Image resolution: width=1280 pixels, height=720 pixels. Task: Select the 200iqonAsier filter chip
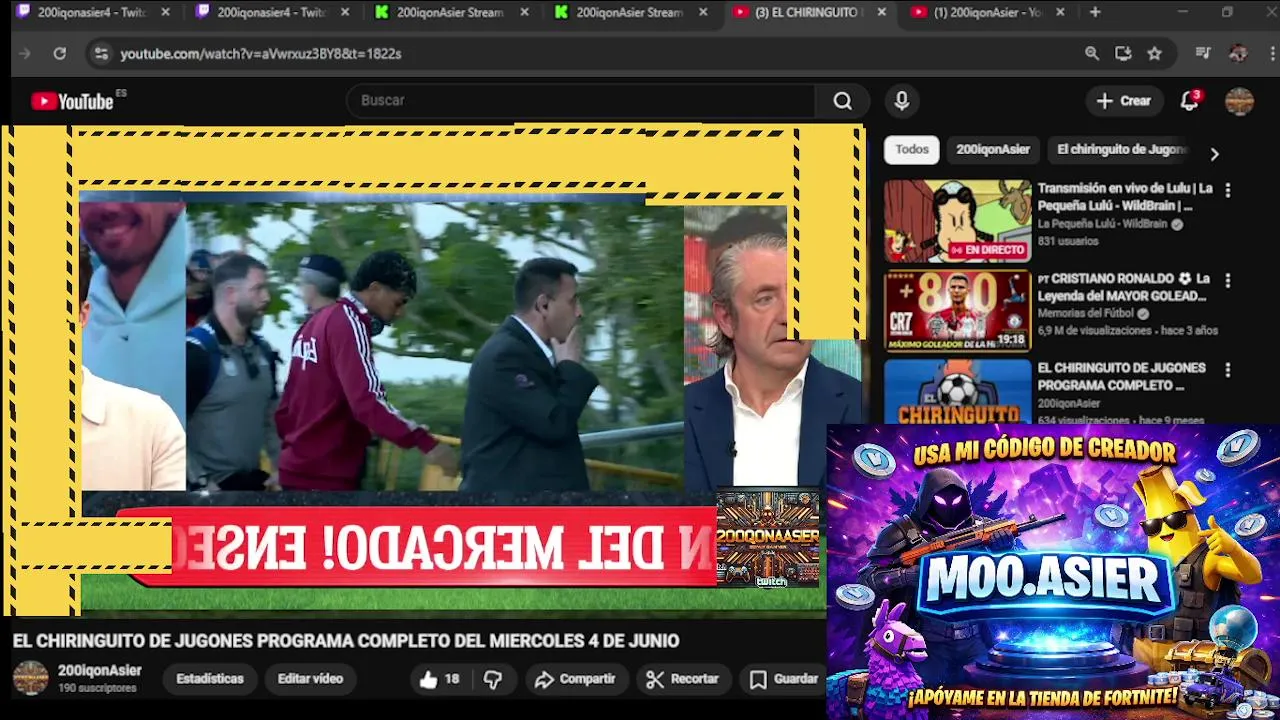(992, 150)
